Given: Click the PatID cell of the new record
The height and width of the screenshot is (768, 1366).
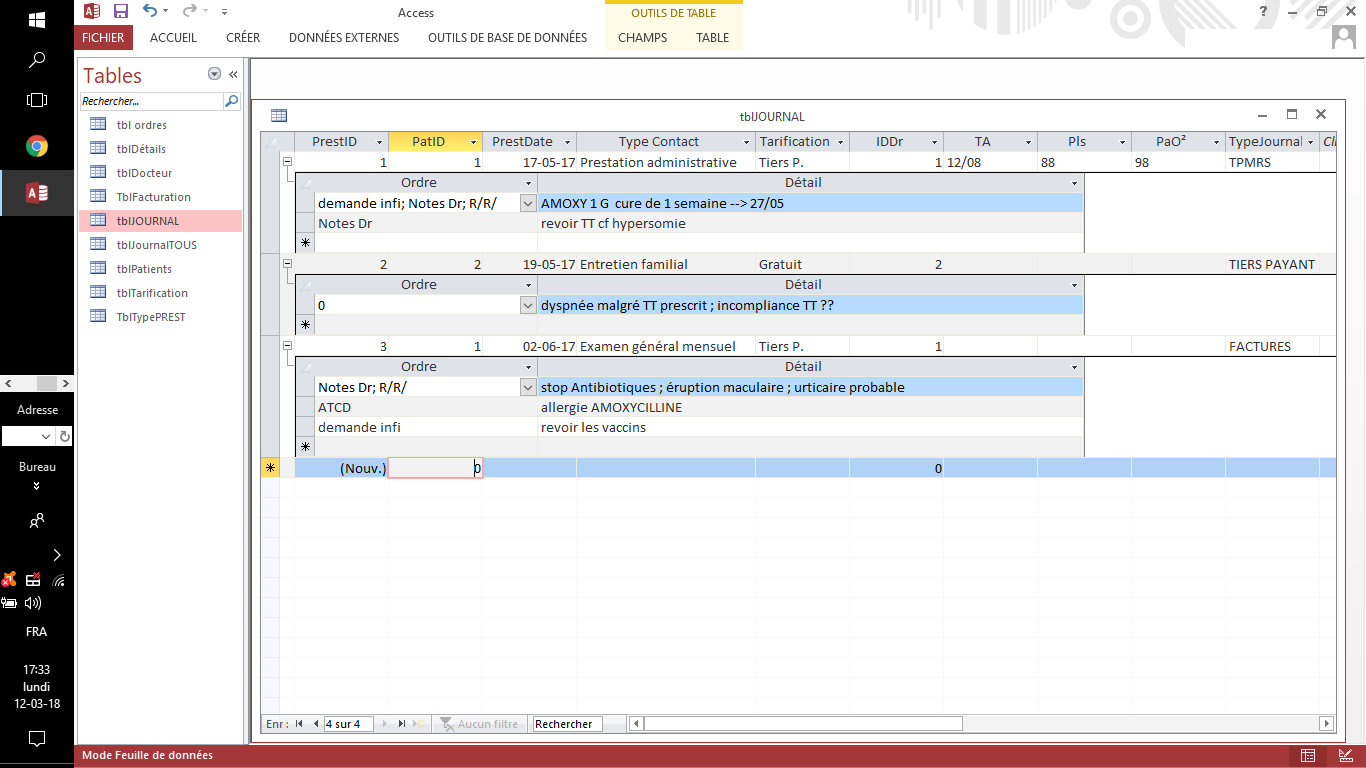Looking at the screenshot, I should 435,468.
